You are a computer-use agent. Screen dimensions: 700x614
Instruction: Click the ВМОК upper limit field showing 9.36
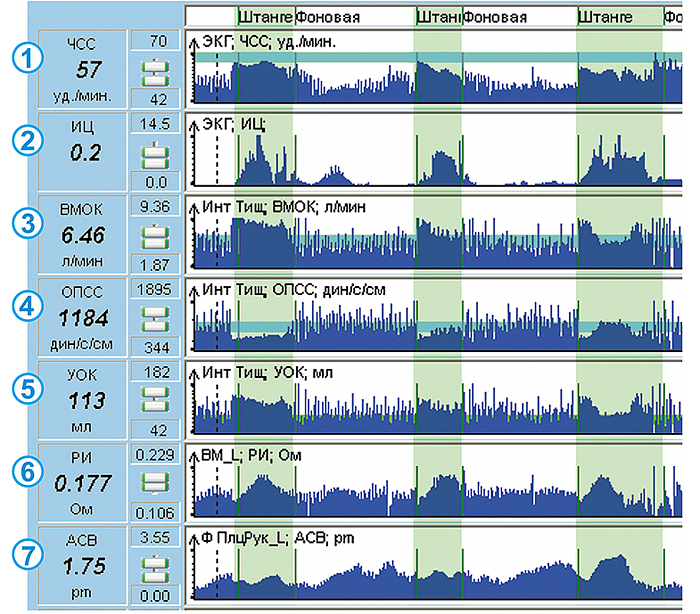[156, 206]
